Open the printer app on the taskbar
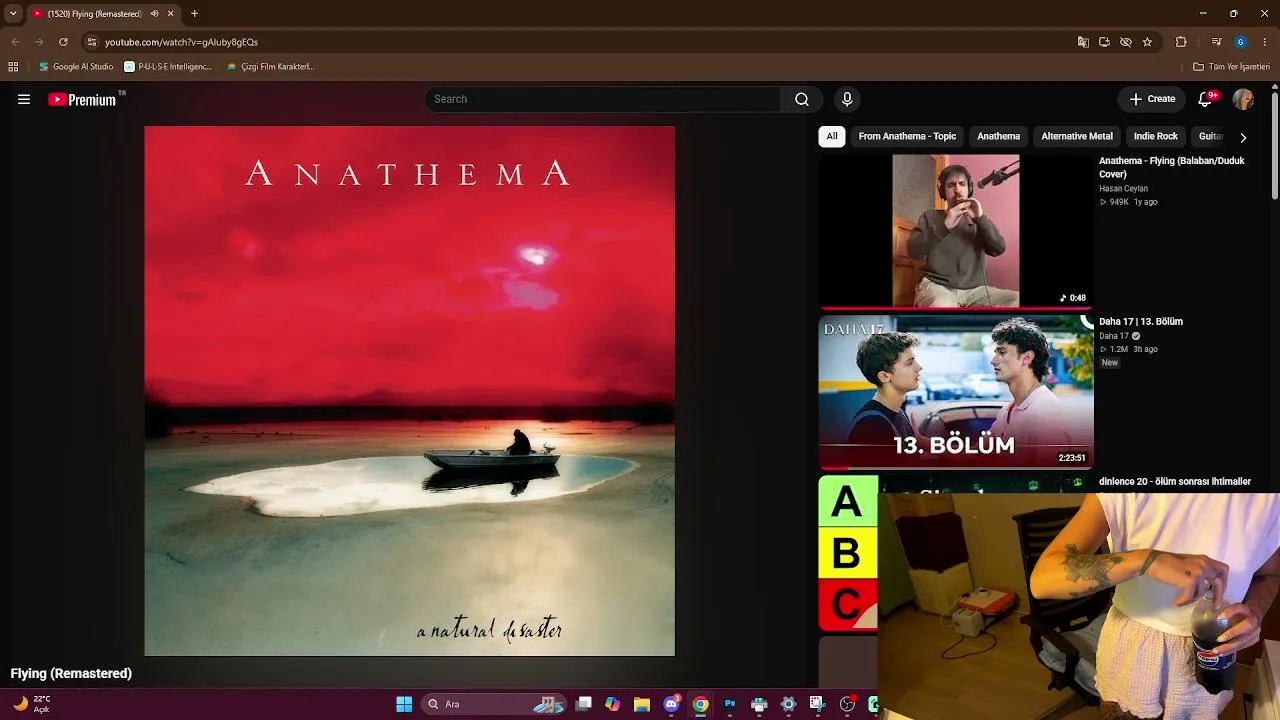This screenshot has height=720, width=1280. click(759, 704)
